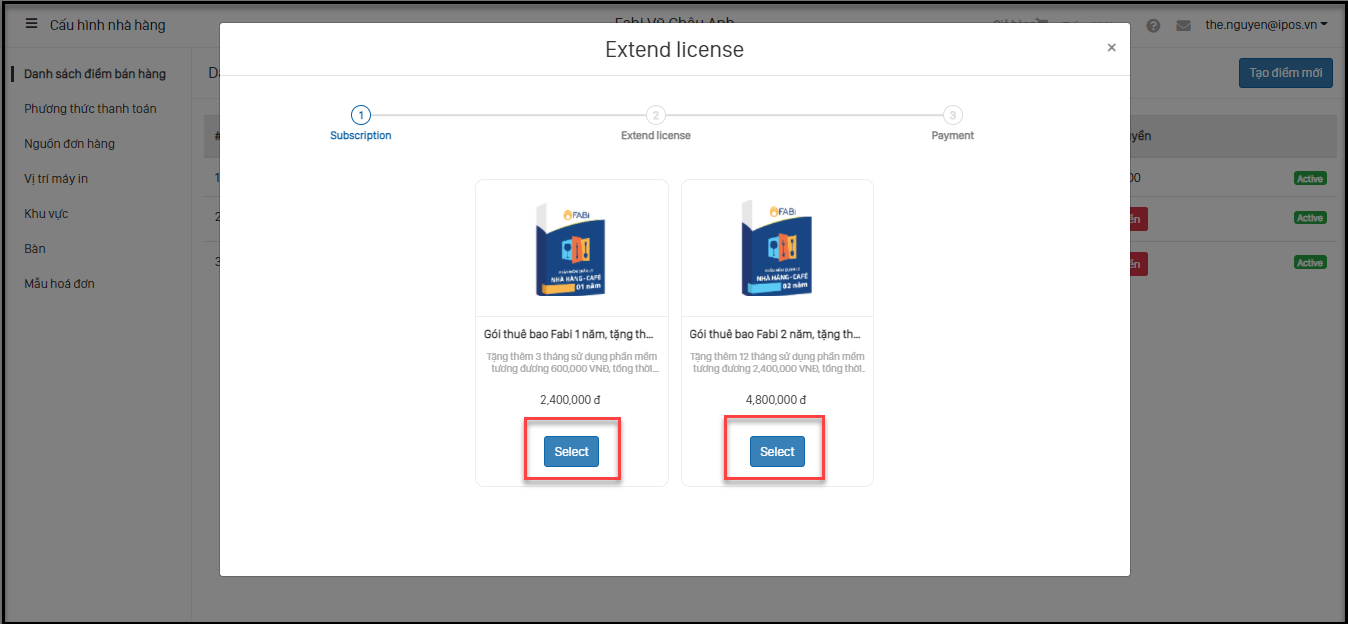Open Phương thức thanh toán in sidebar
Viewport: 1348px width, 624px height.
pyautogui.click(x=90, y=109)
